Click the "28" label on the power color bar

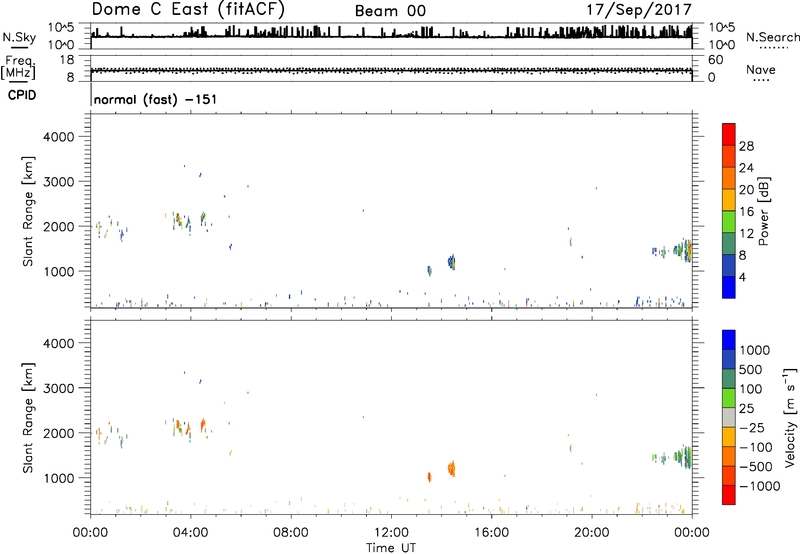[746, 146]
